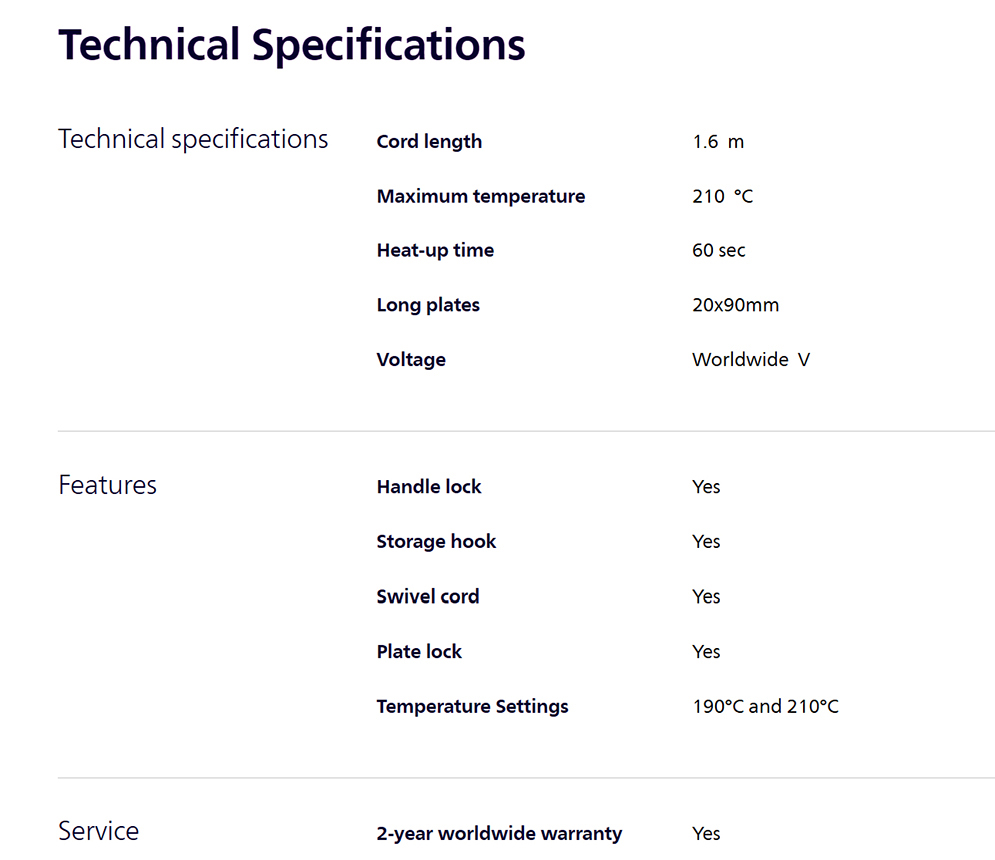Screen dimensions: 995x860
Task: Click the Voltage label
Action: pos(411,360)
